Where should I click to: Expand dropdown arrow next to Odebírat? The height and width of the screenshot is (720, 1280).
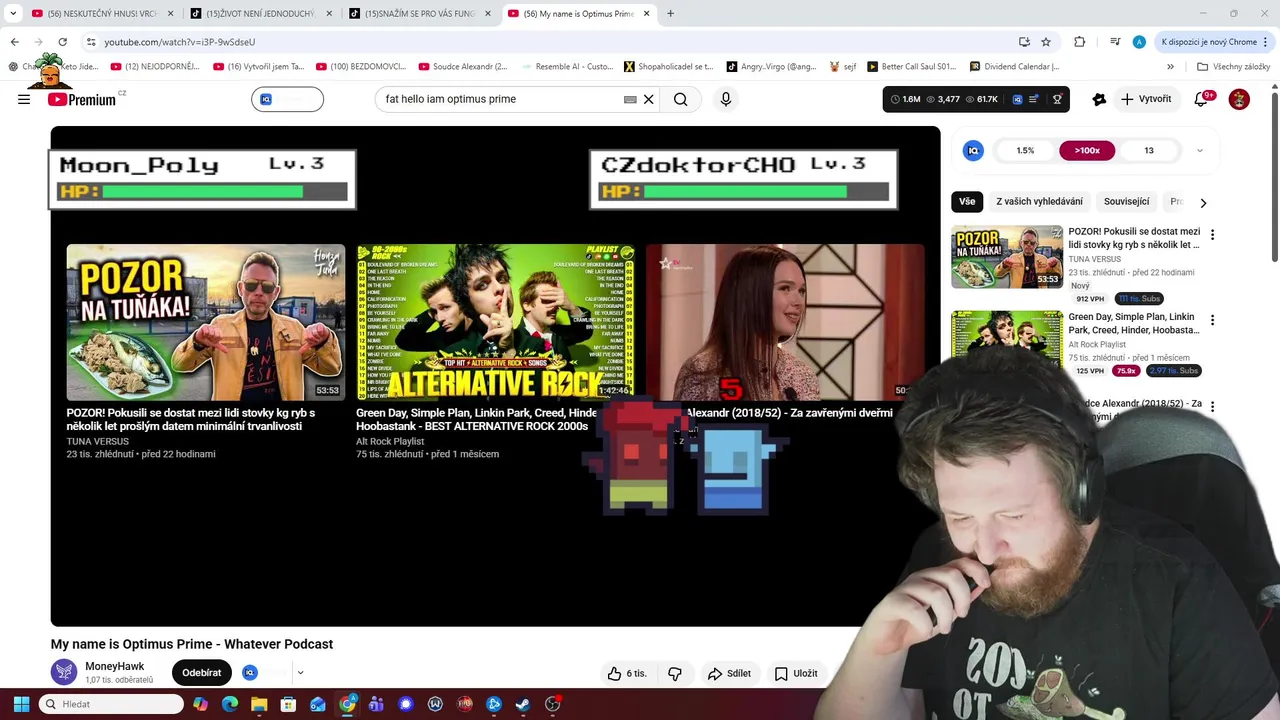coord(300,673)
